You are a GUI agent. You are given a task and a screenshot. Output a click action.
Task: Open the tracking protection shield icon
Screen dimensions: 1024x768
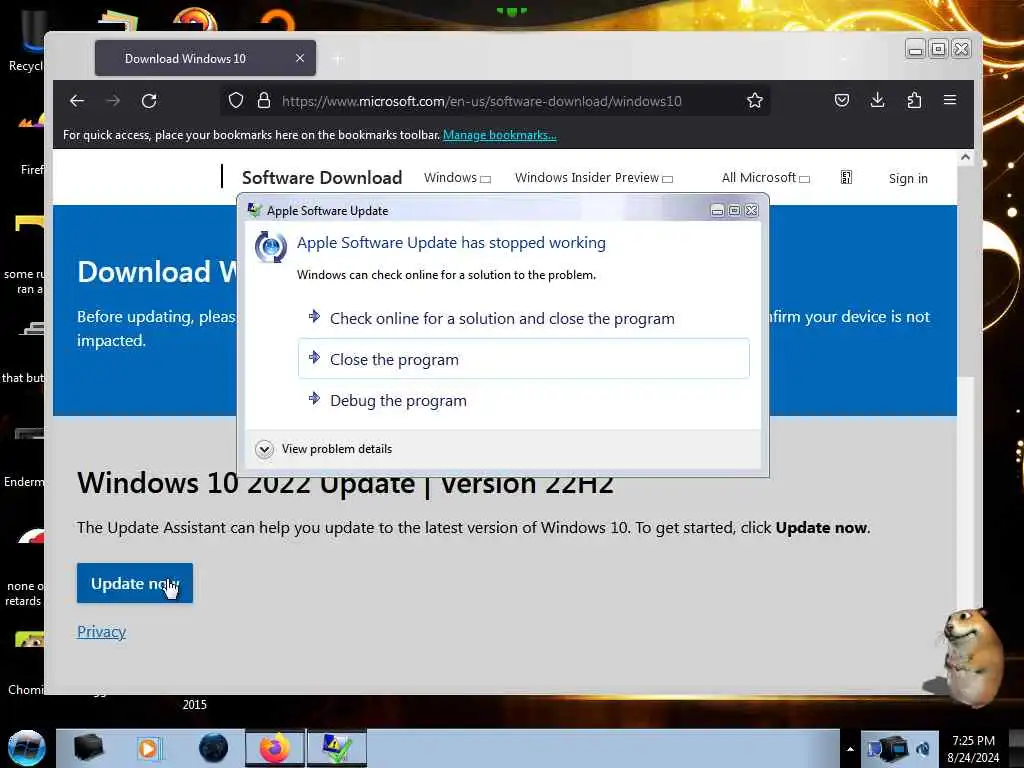tap(236, 101)
